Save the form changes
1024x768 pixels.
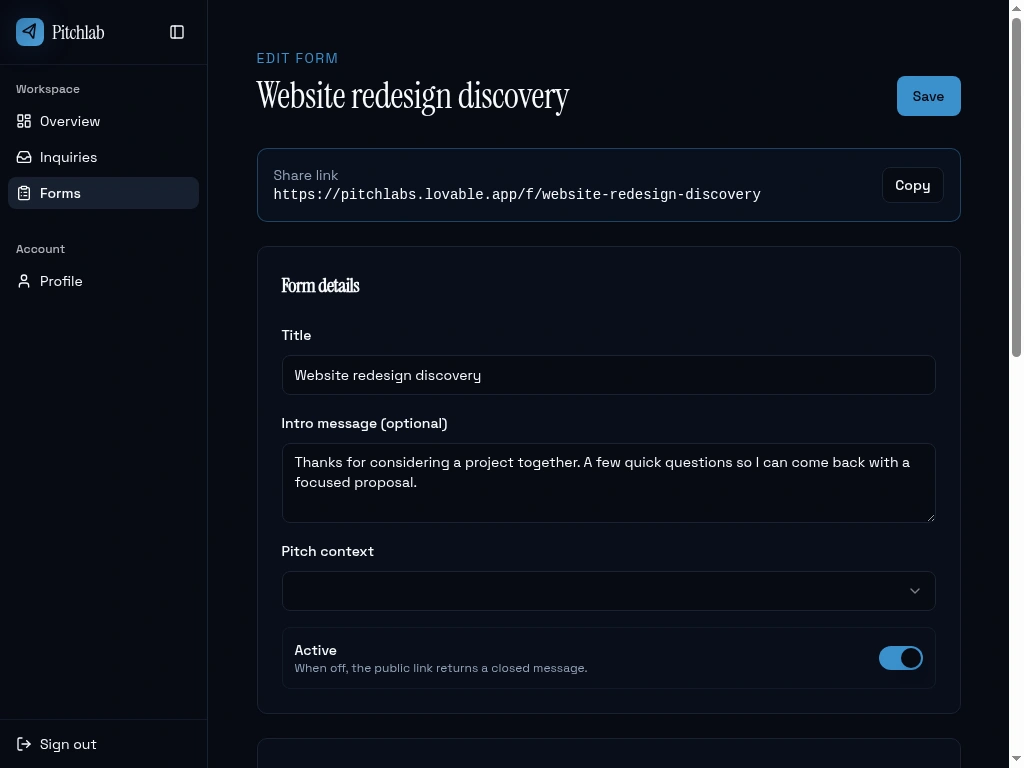pyautogui.click(x=928, y=96)
